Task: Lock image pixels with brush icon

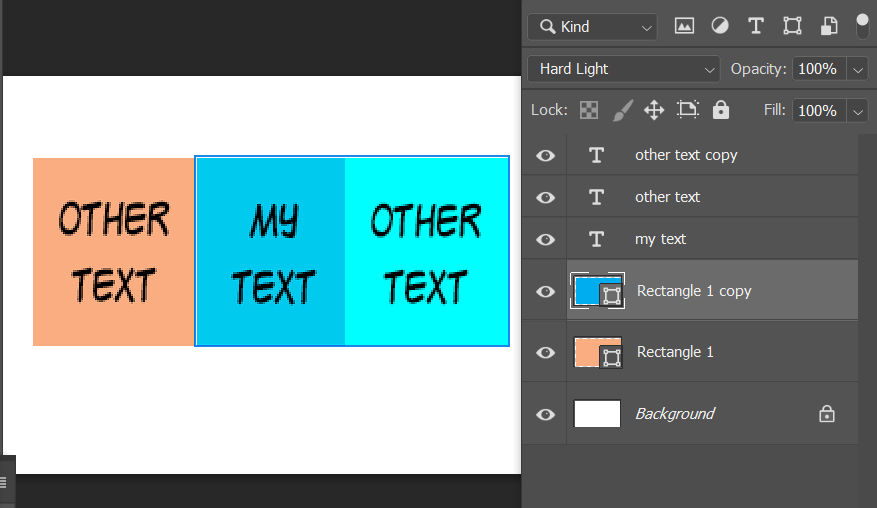Action: point(622,110)
